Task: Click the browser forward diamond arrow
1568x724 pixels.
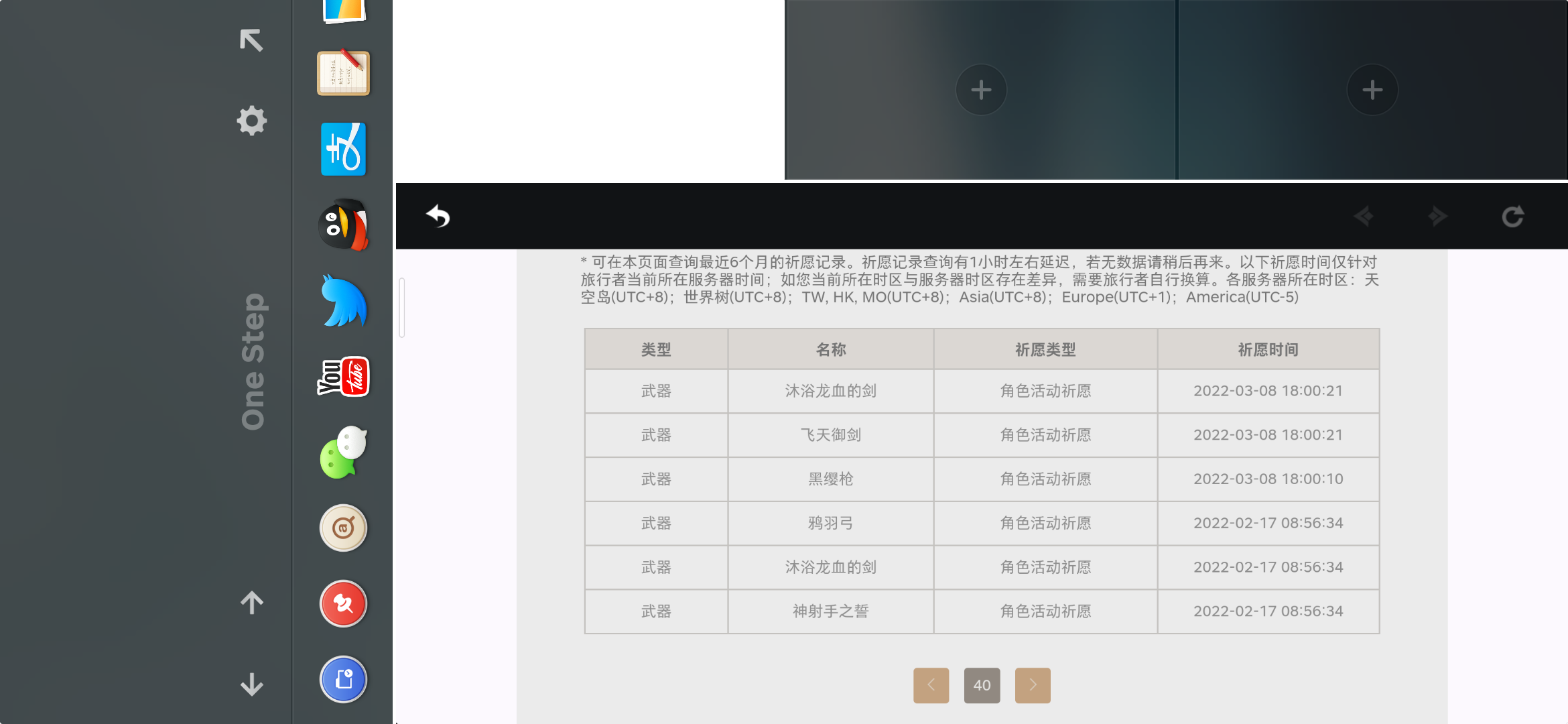Action: 1437,216
